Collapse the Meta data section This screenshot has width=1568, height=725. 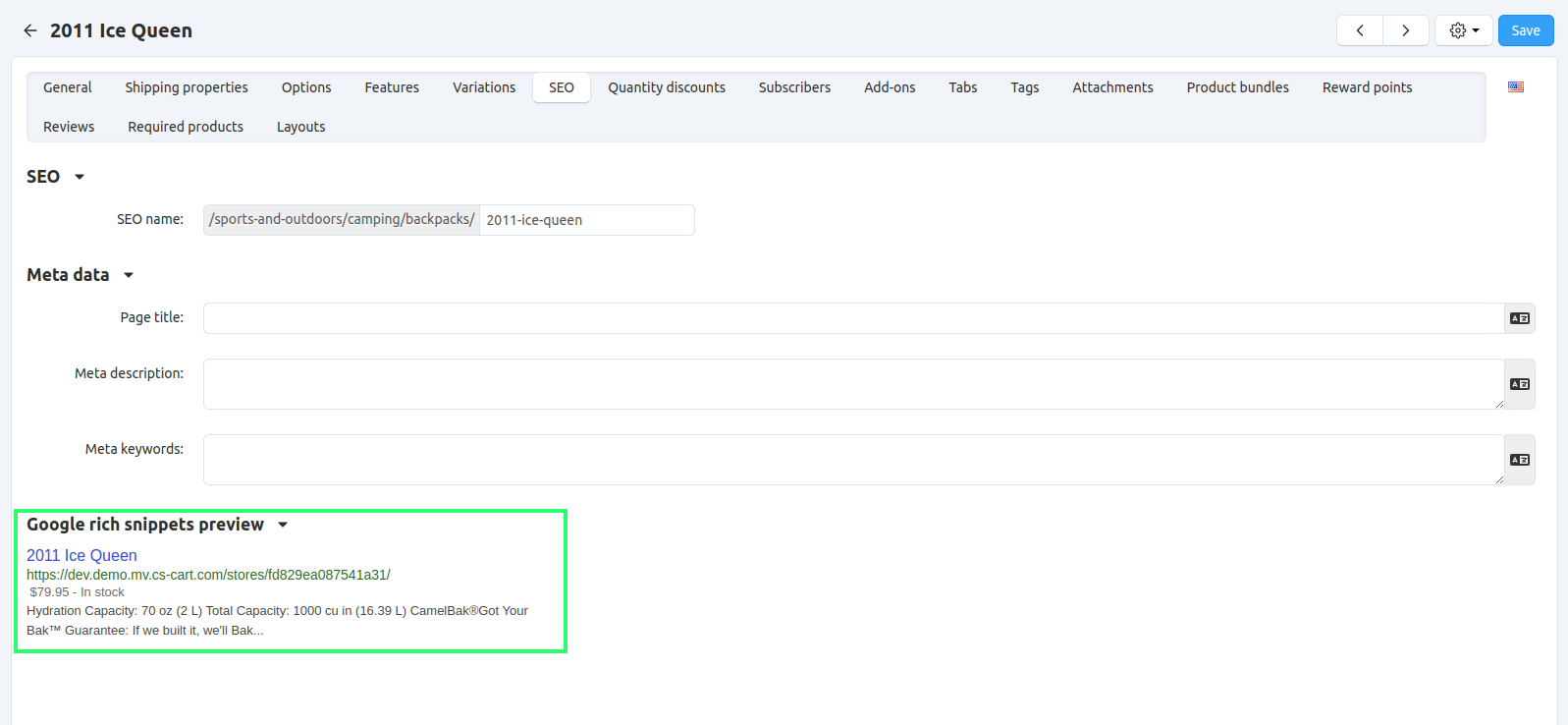129,275
